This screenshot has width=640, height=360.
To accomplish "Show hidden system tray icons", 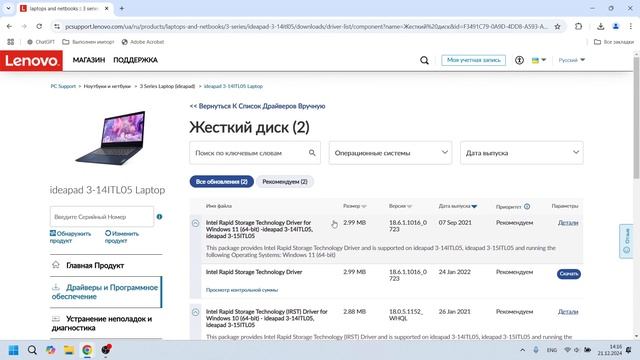I will [522, 350].
